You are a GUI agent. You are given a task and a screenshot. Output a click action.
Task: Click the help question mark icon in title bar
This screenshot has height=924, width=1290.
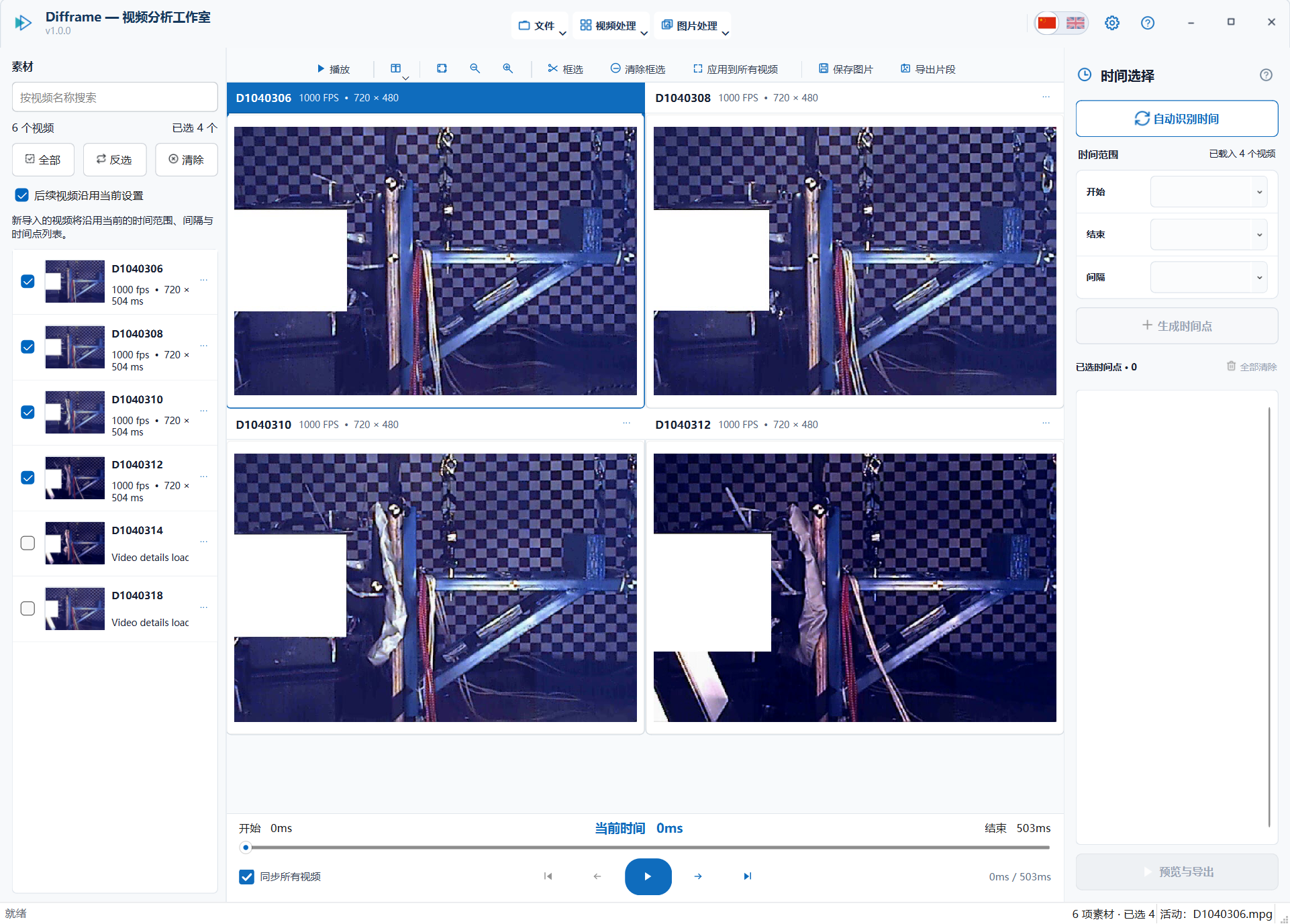click(x=1148, y=23)
